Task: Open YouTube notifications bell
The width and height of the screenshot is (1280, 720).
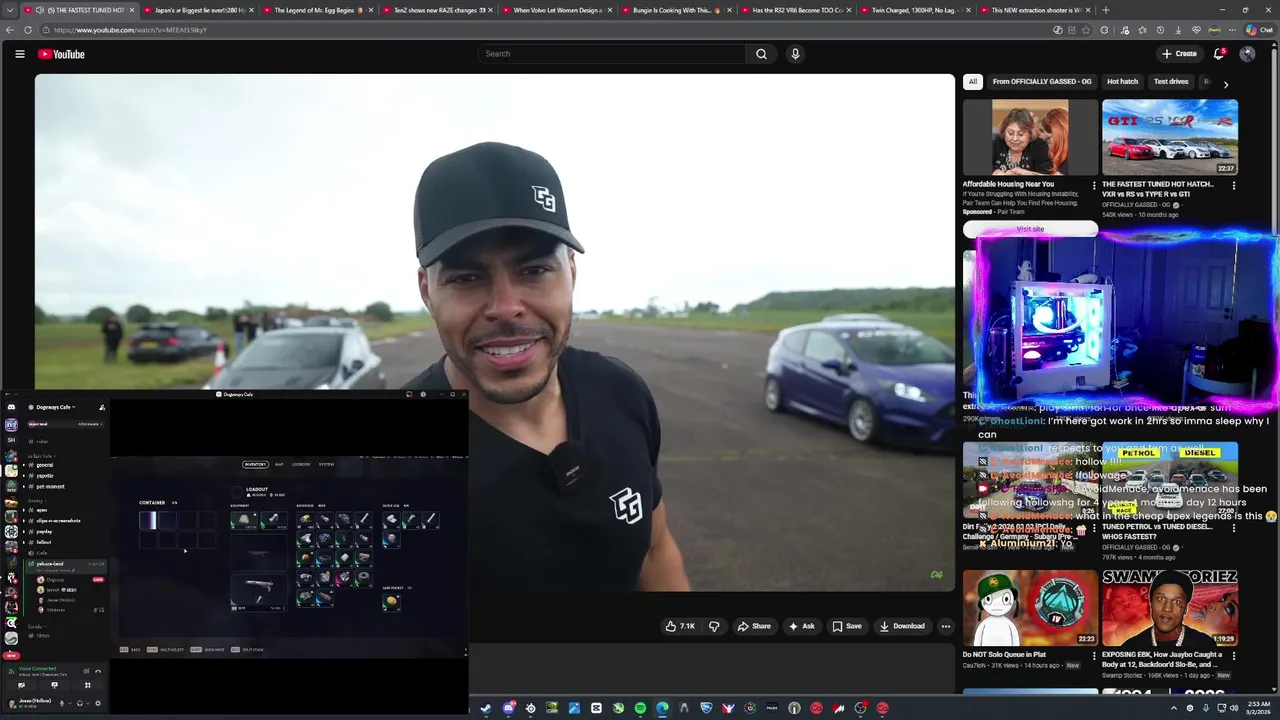Action: click(x=1219, y=54)
